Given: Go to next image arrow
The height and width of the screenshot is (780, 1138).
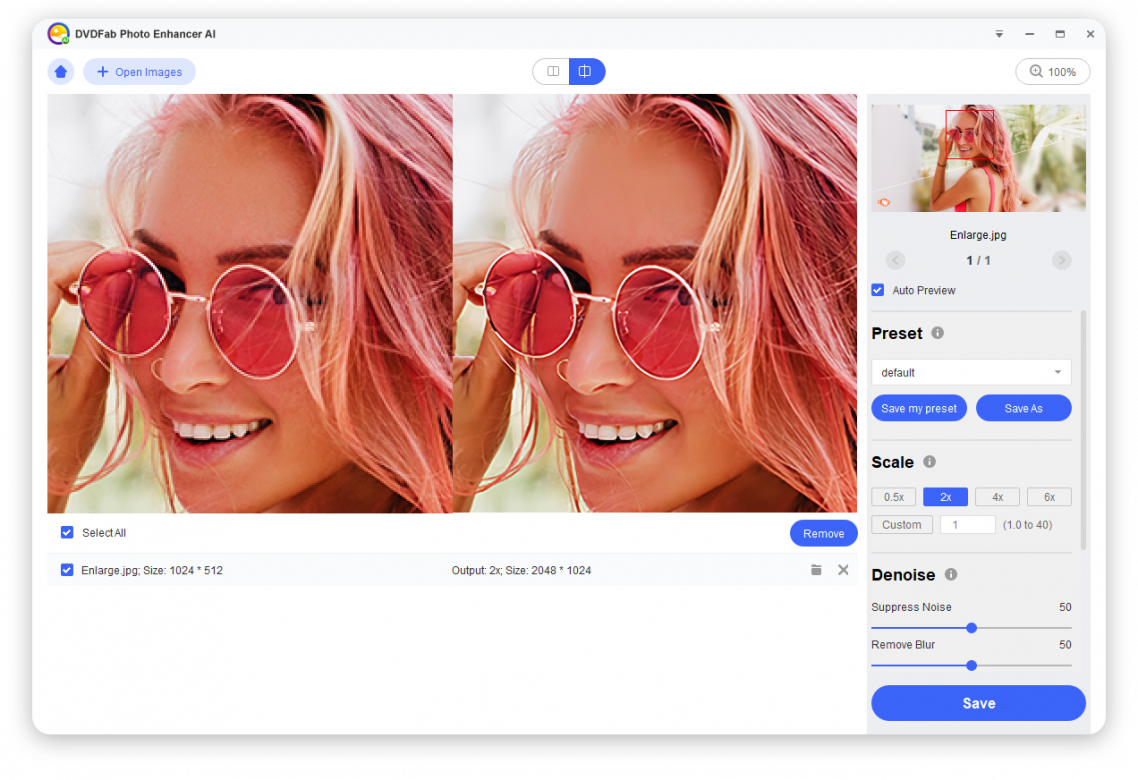Looking at the screenshot, I should point(1061,260).
